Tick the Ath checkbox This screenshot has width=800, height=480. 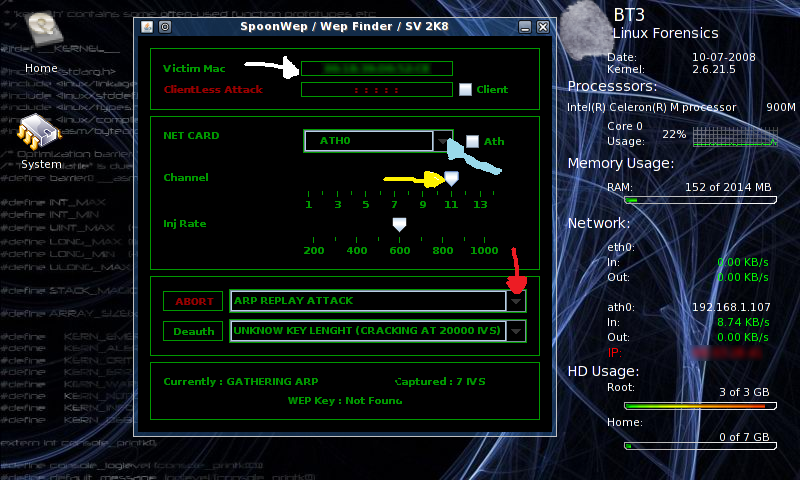[x=473, y=142]
